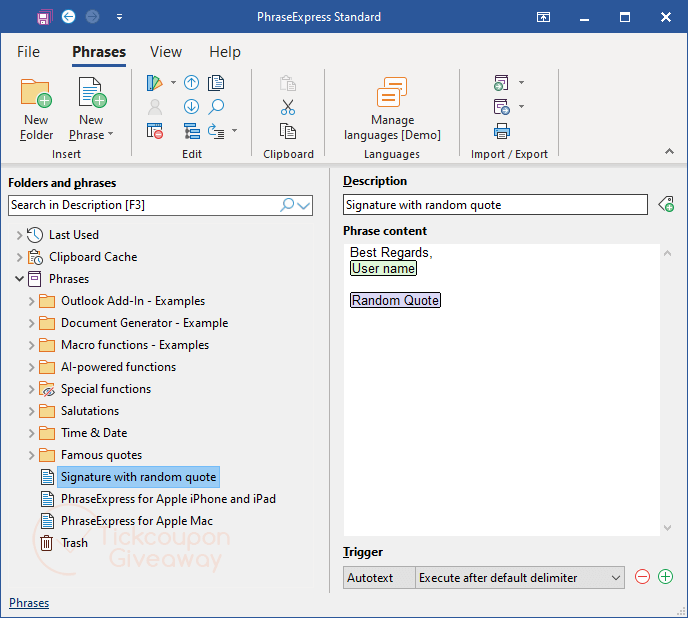Open the export icon dropdown arrow

[x=521, y=106]
